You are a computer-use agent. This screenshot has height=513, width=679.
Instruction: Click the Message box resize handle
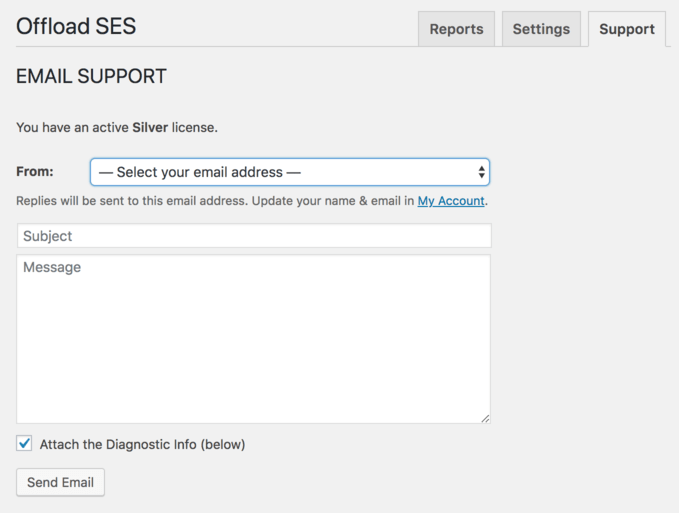click(x=485, y=418)
